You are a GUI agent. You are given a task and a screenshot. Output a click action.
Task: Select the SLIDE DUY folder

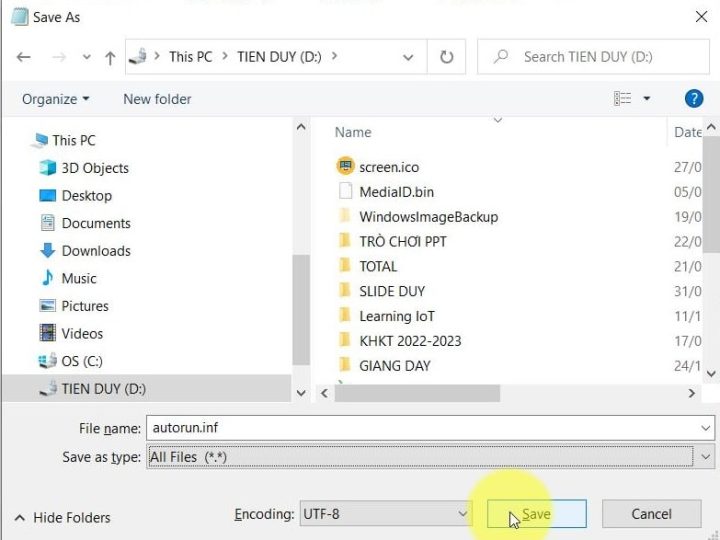(x=392, y=291)
